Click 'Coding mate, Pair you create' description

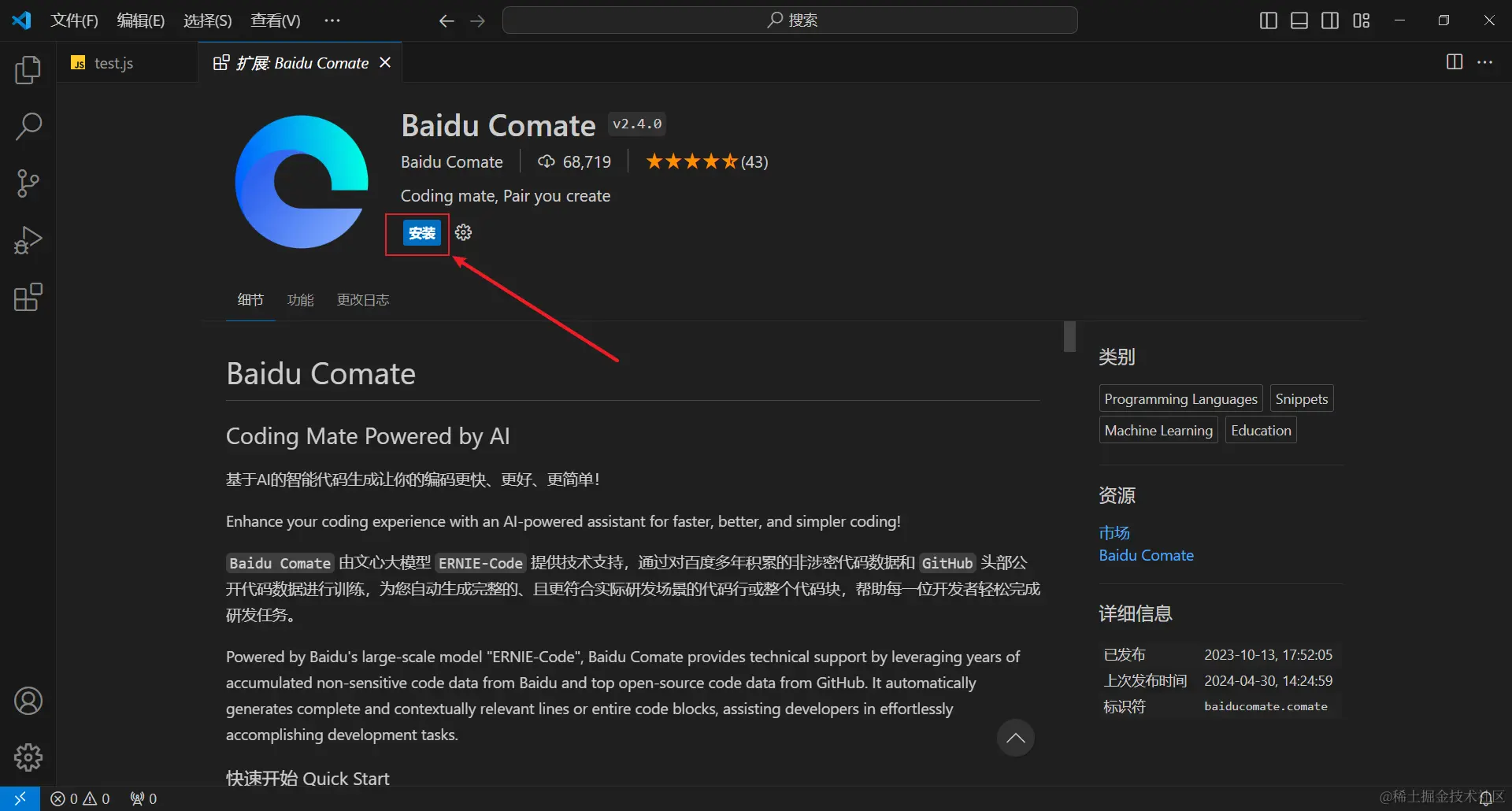[x=506, y=196]
